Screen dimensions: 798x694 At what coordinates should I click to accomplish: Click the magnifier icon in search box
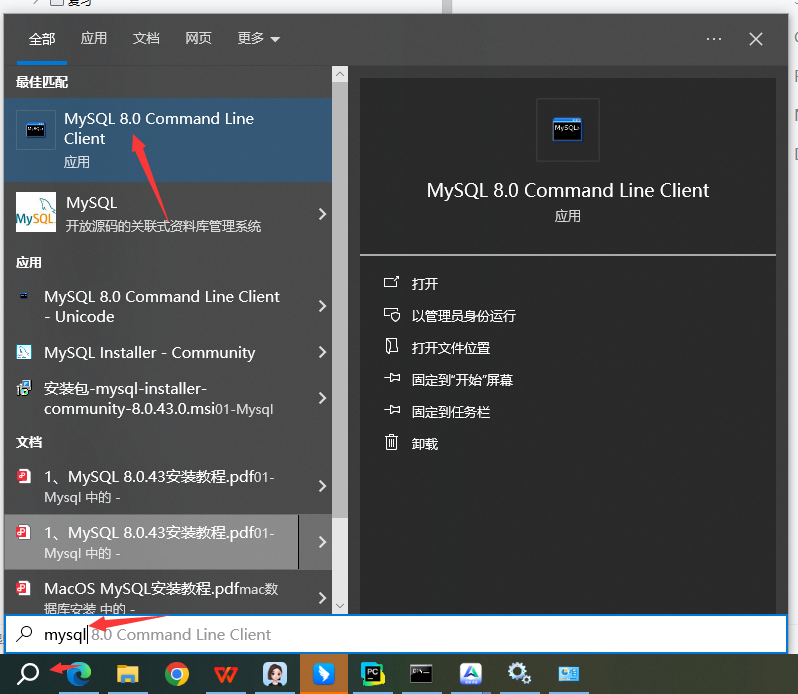24,634
